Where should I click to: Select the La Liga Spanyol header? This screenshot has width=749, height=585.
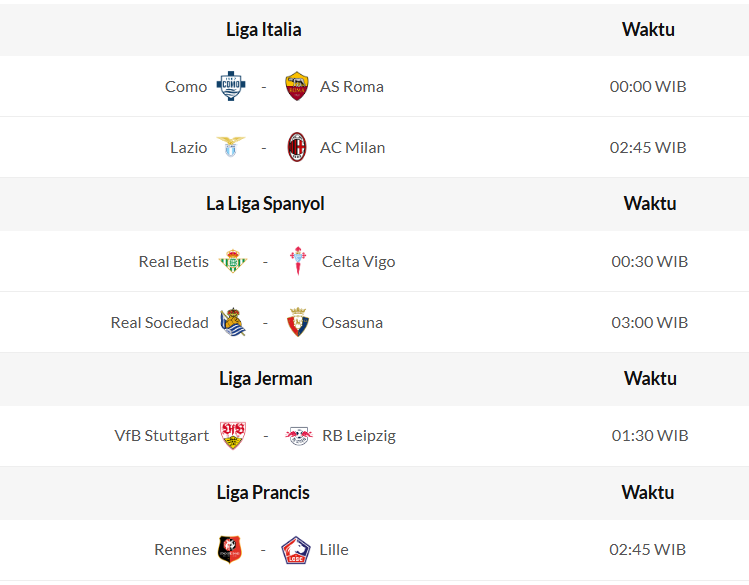[265, 203]
